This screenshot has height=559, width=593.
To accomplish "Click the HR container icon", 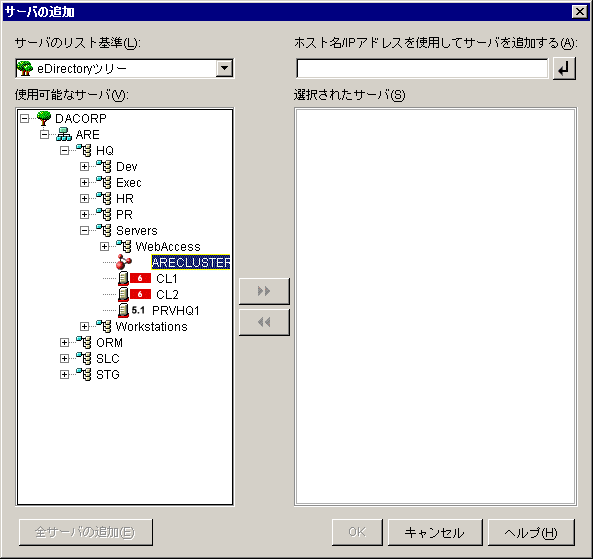I will tap(104, 198).
